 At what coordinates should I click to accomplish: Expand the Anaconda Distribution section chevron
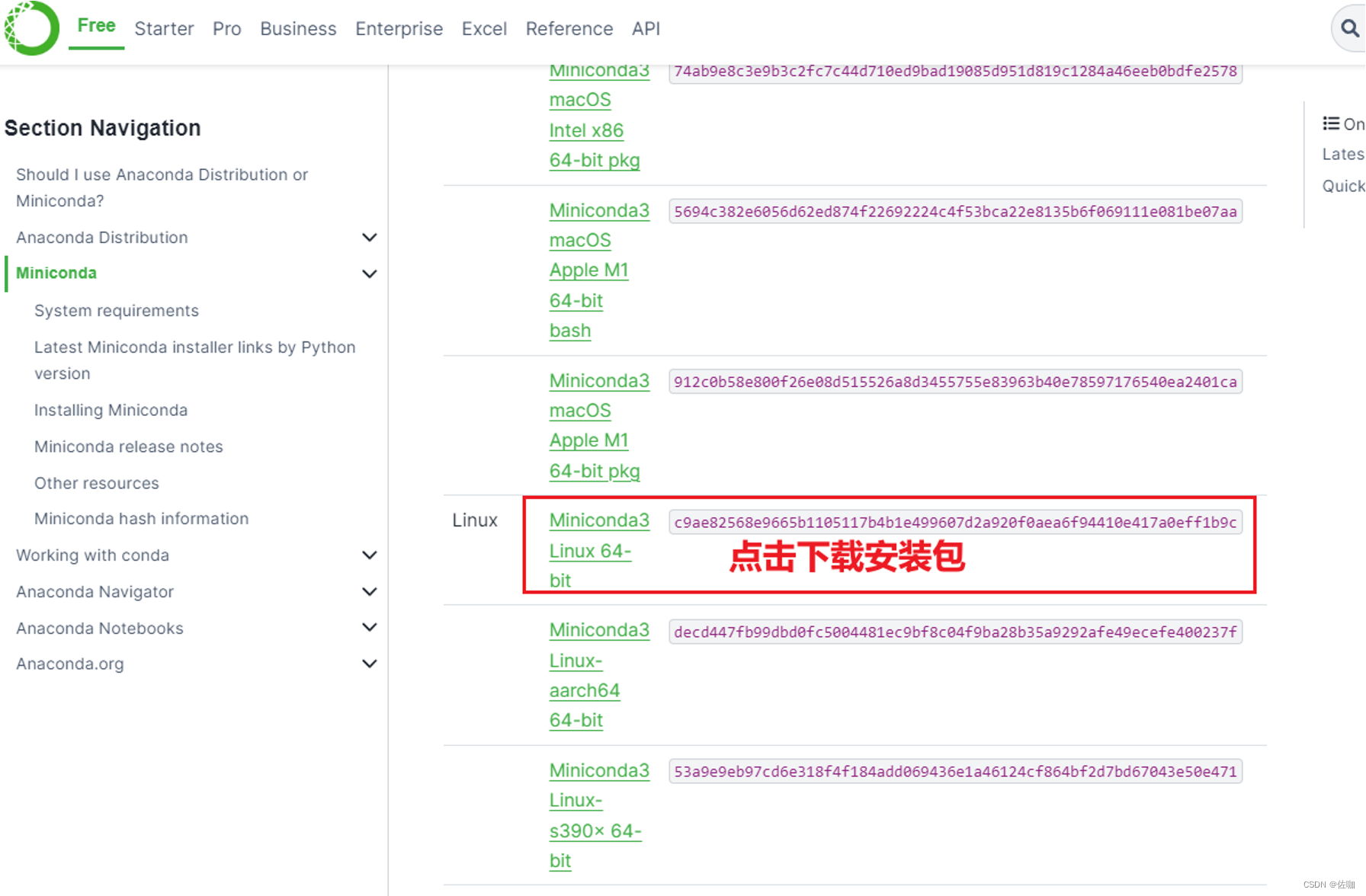pyautogui.click(x=369, y=238)
